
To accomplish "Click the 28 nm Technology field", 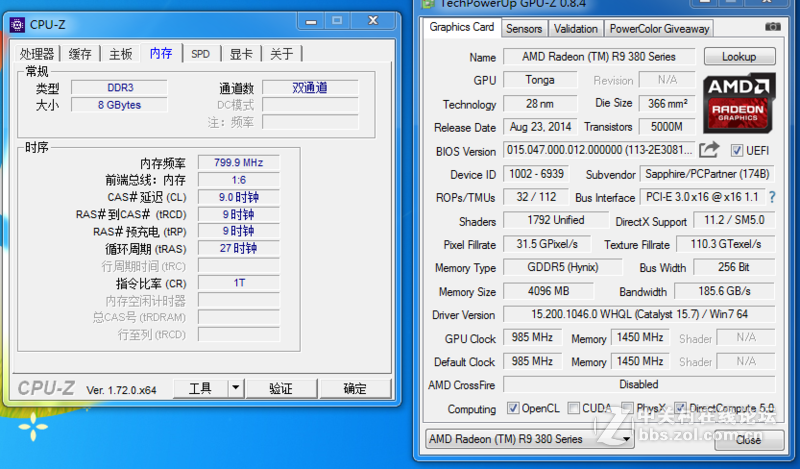I will 540,104.
